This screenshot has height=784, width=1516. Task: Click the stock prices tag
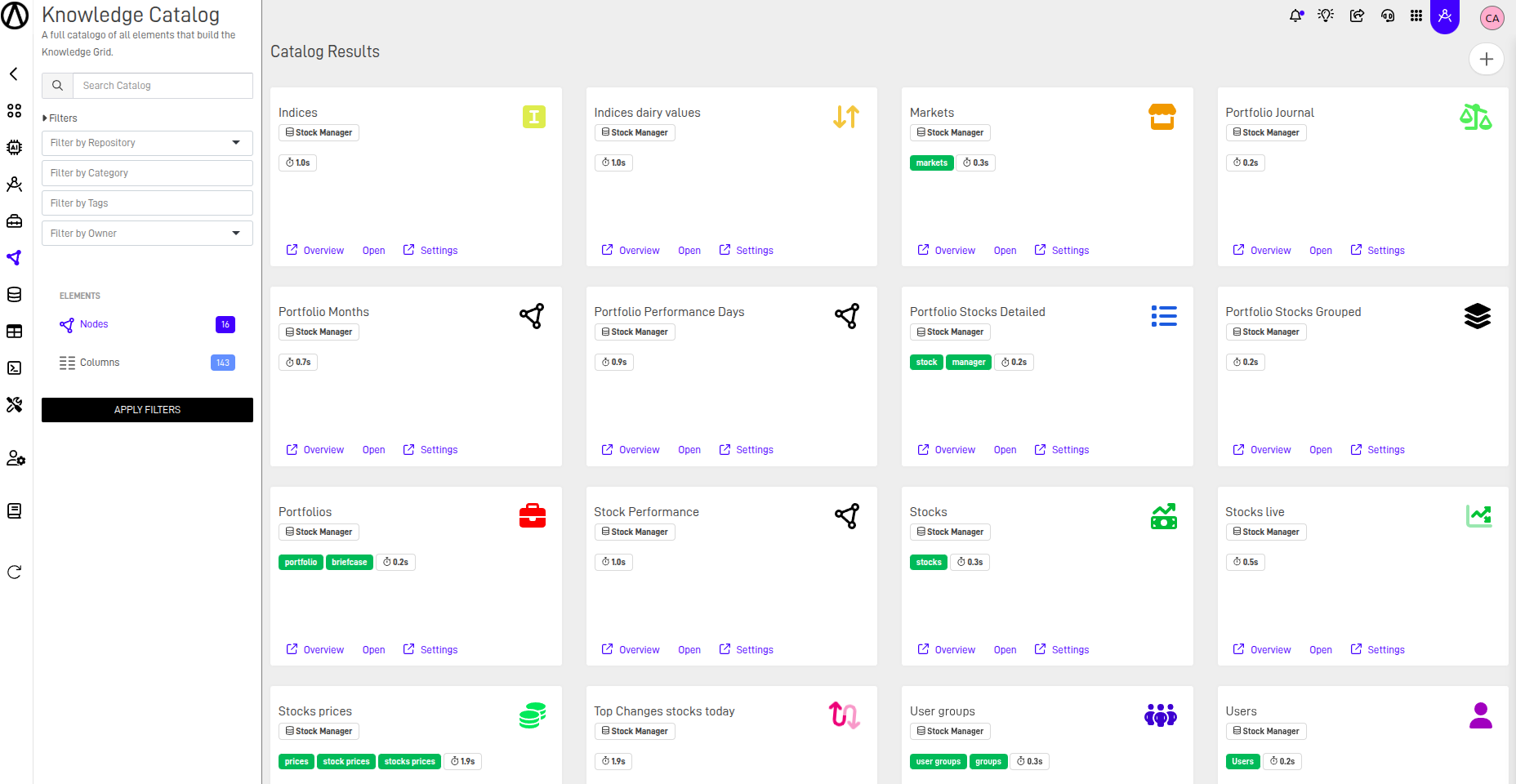tap(346, 762)
